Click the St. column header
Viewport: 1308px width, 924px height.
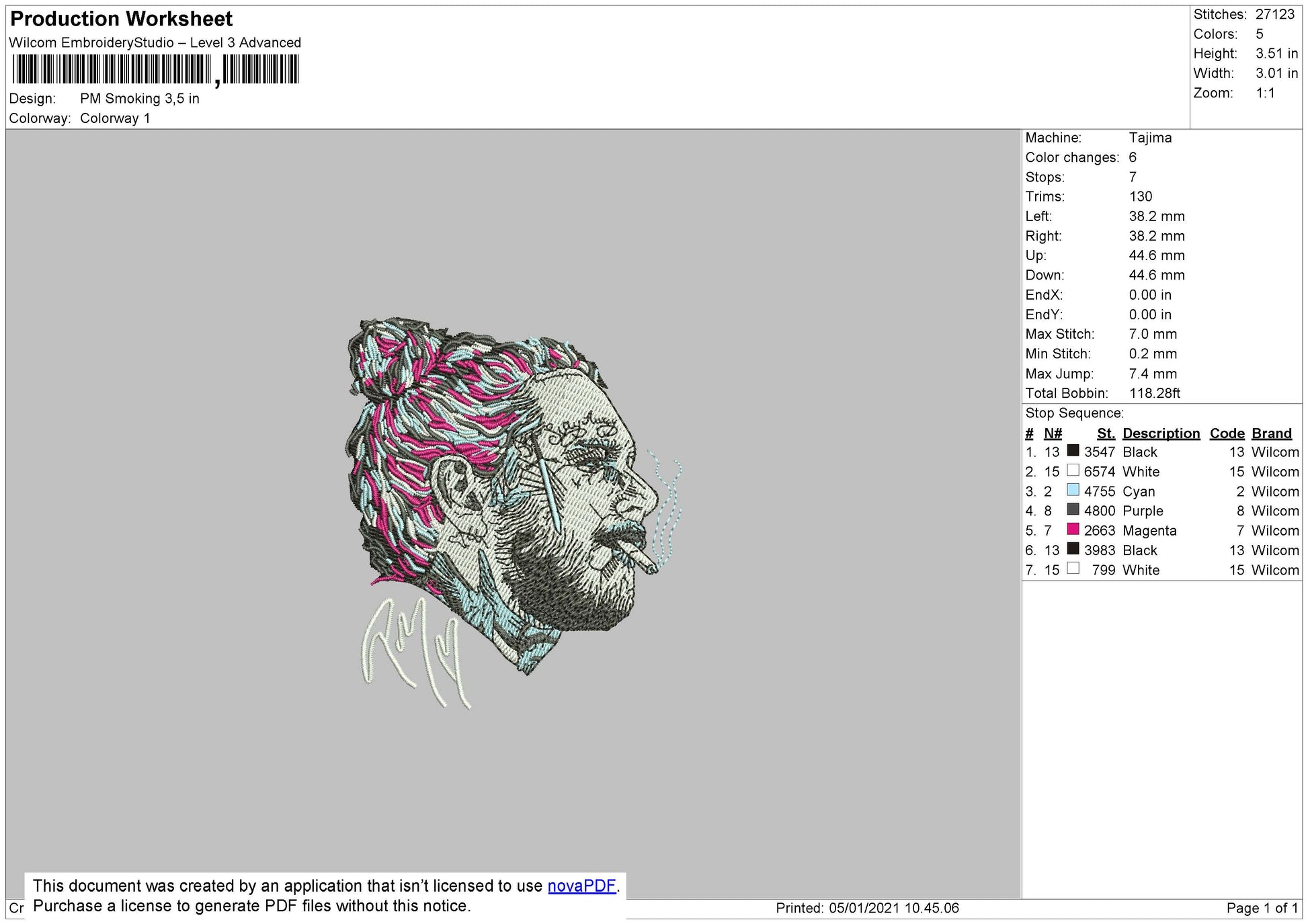tap(1106, 433)
